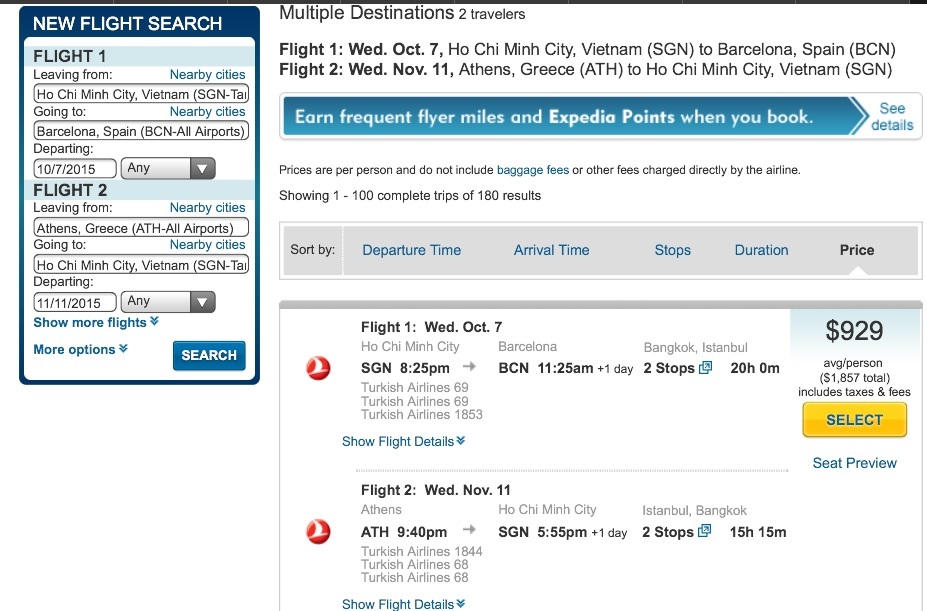This screenshot has height=611, width=927.
Task: Click See details on Expedia Points banner
Action: (x=892, y=117)
